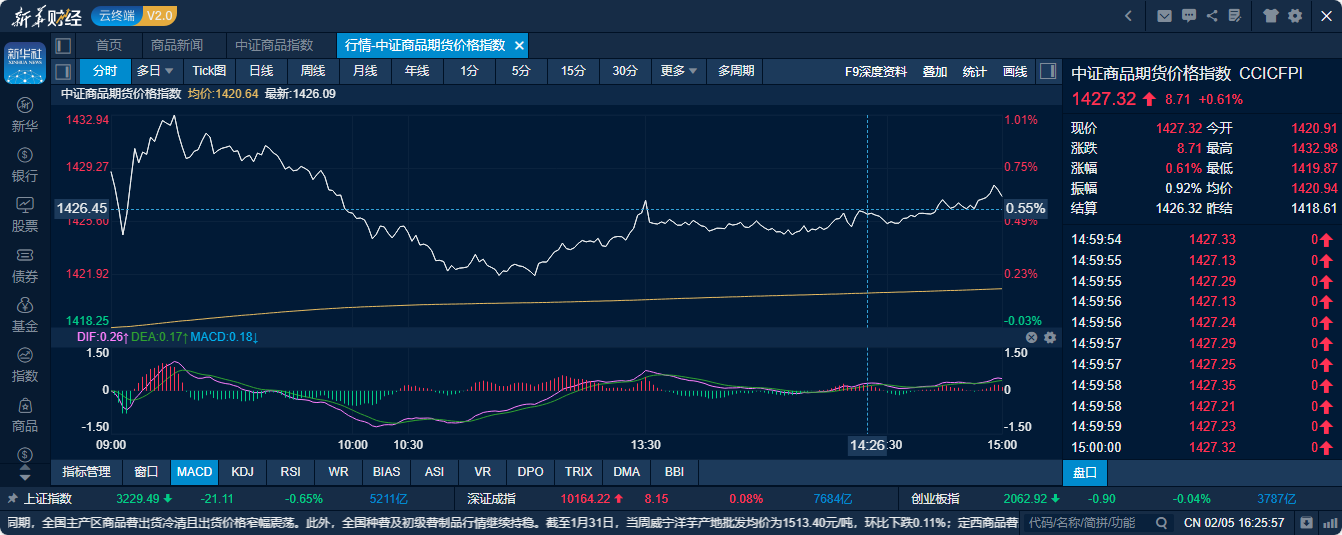Open the mail envelope icon in title bar
The height and width of the screenshot is (535, 1342).
click(1164, 16)
